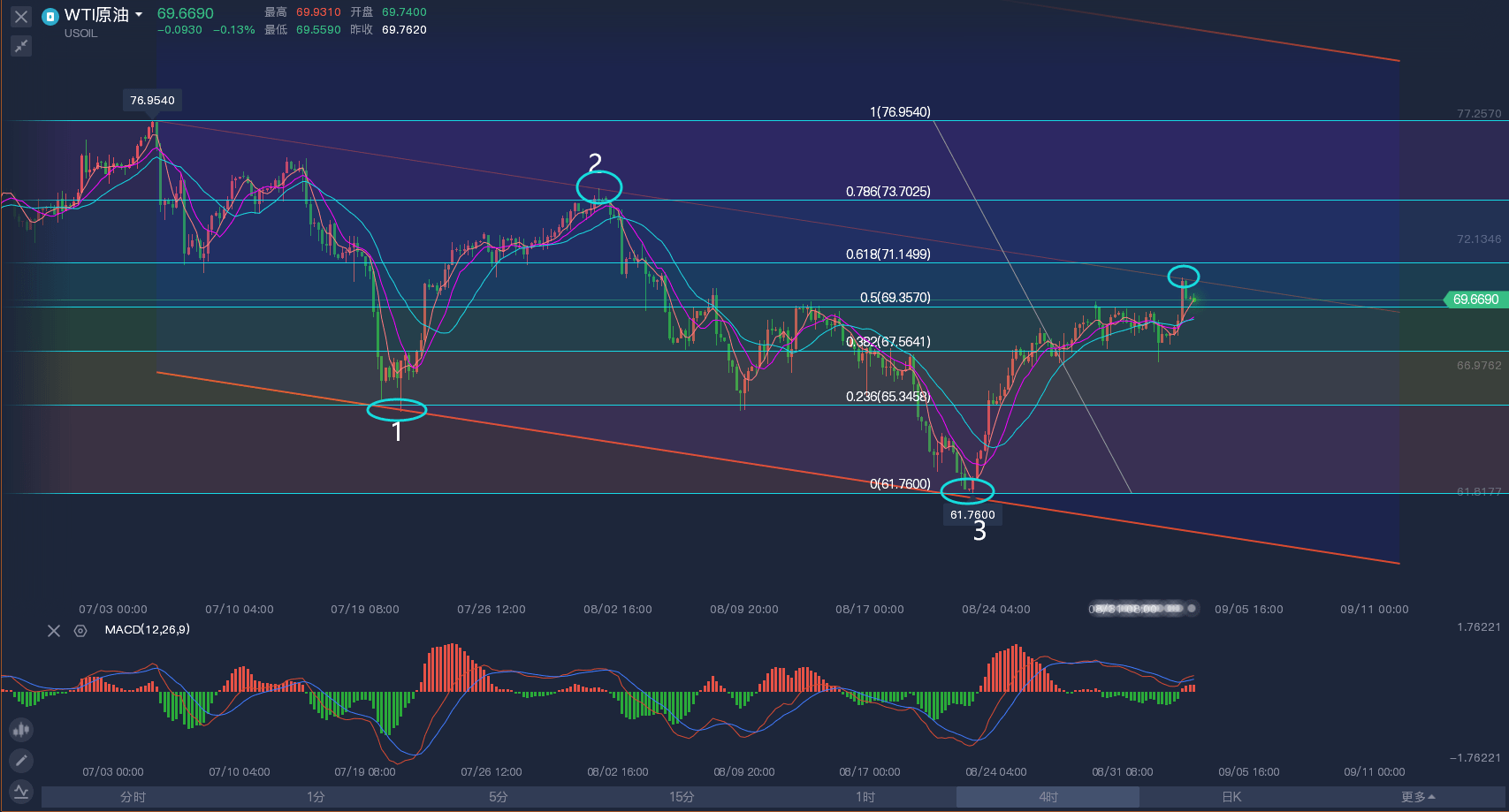Click the -1.76221 MACD axis value

(x=1475, y=758)
